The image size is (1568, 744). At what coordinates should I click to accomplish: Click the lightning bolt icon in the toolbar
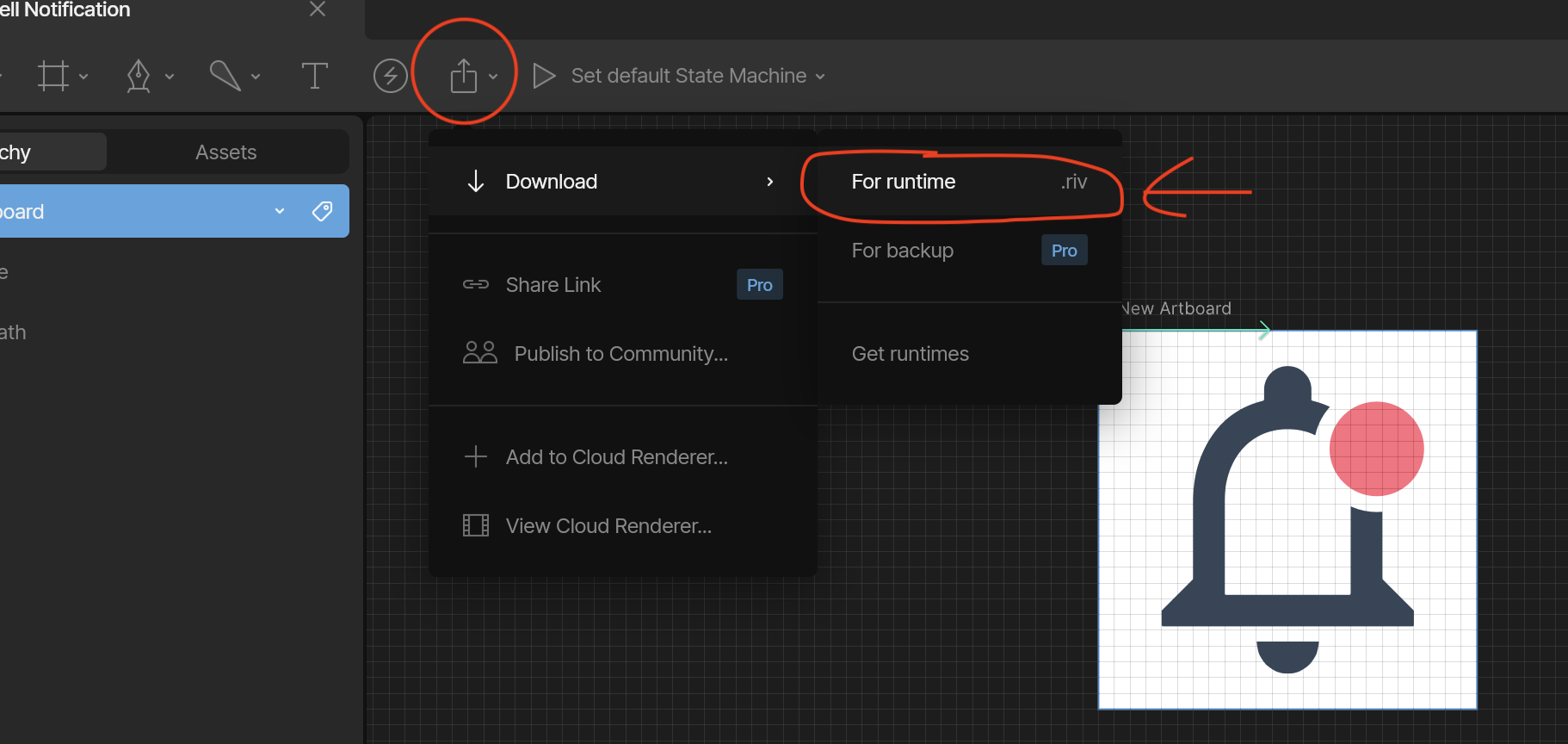(x=391, y=76)
